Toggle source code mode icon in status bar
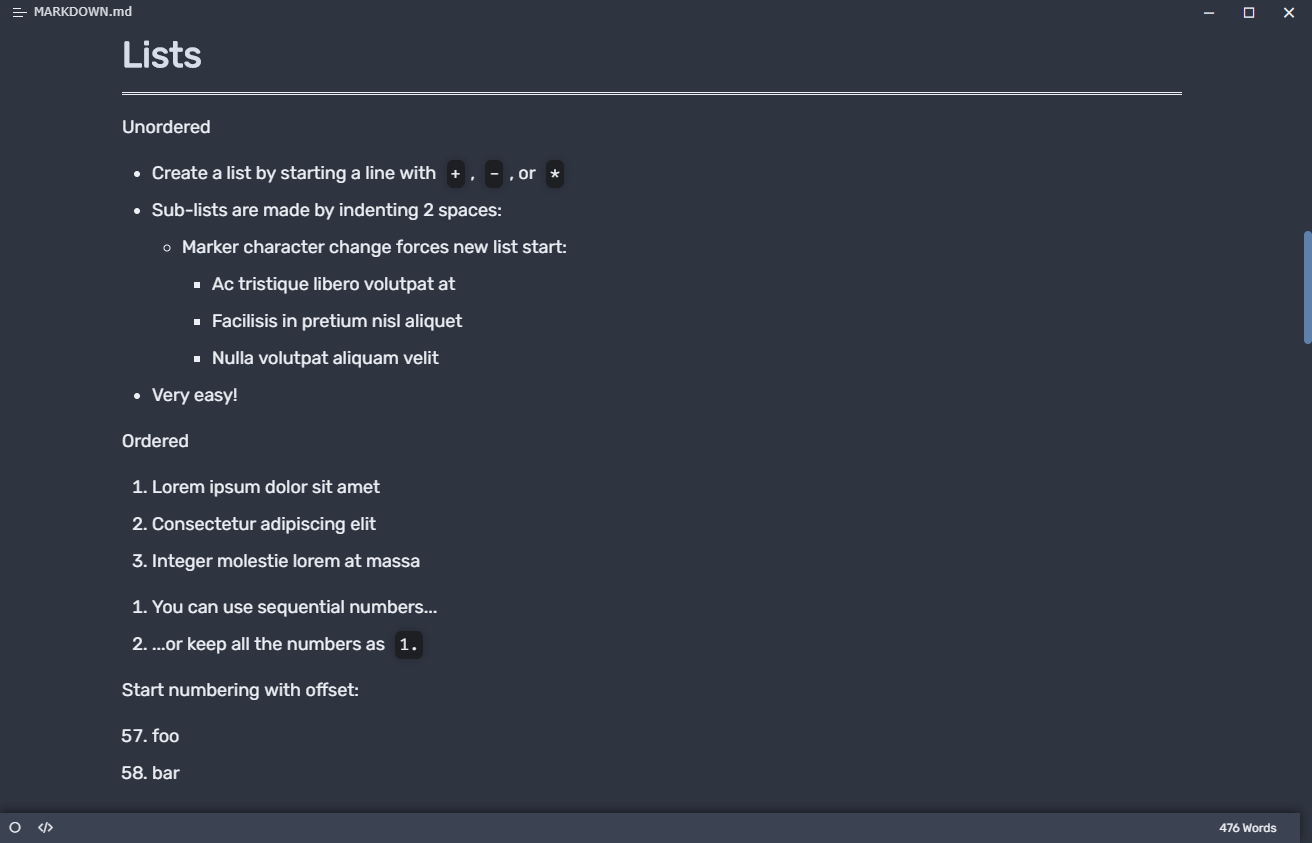 click(45, 828)
